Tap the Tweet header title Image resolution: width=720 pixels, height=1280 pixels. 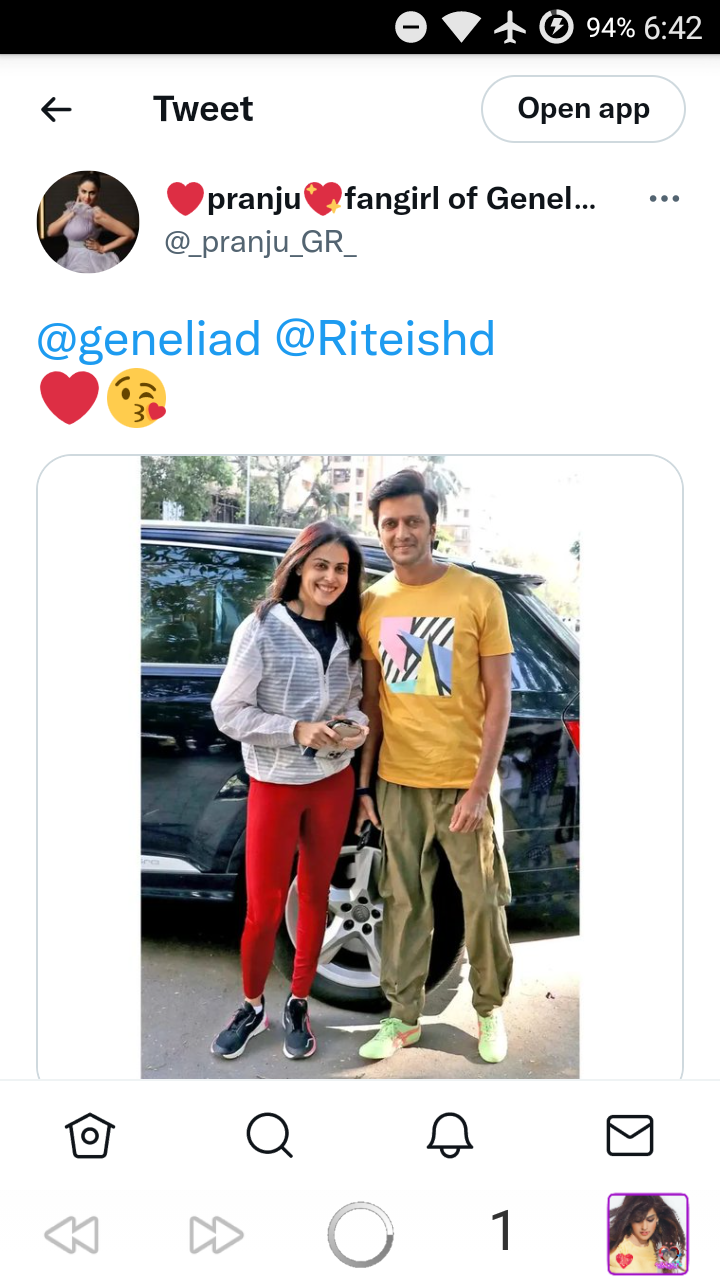click(x=203, y=109)
